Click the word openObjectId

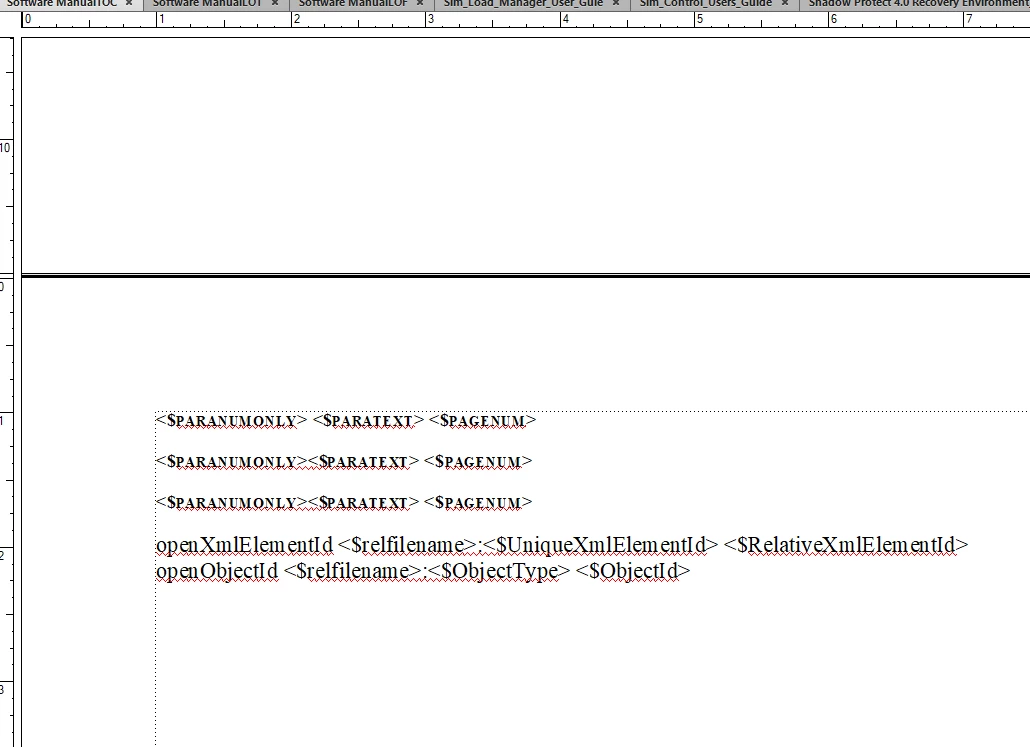click(217, 571)
